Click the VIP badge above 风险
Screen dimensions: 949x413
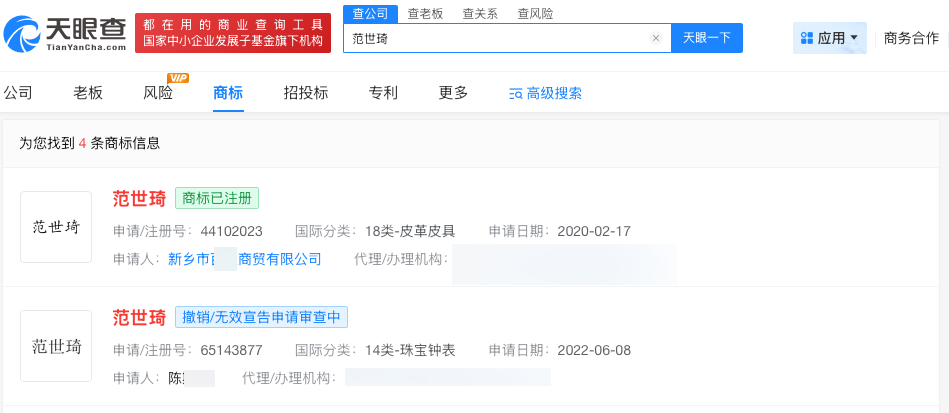[x=178, y=78]
